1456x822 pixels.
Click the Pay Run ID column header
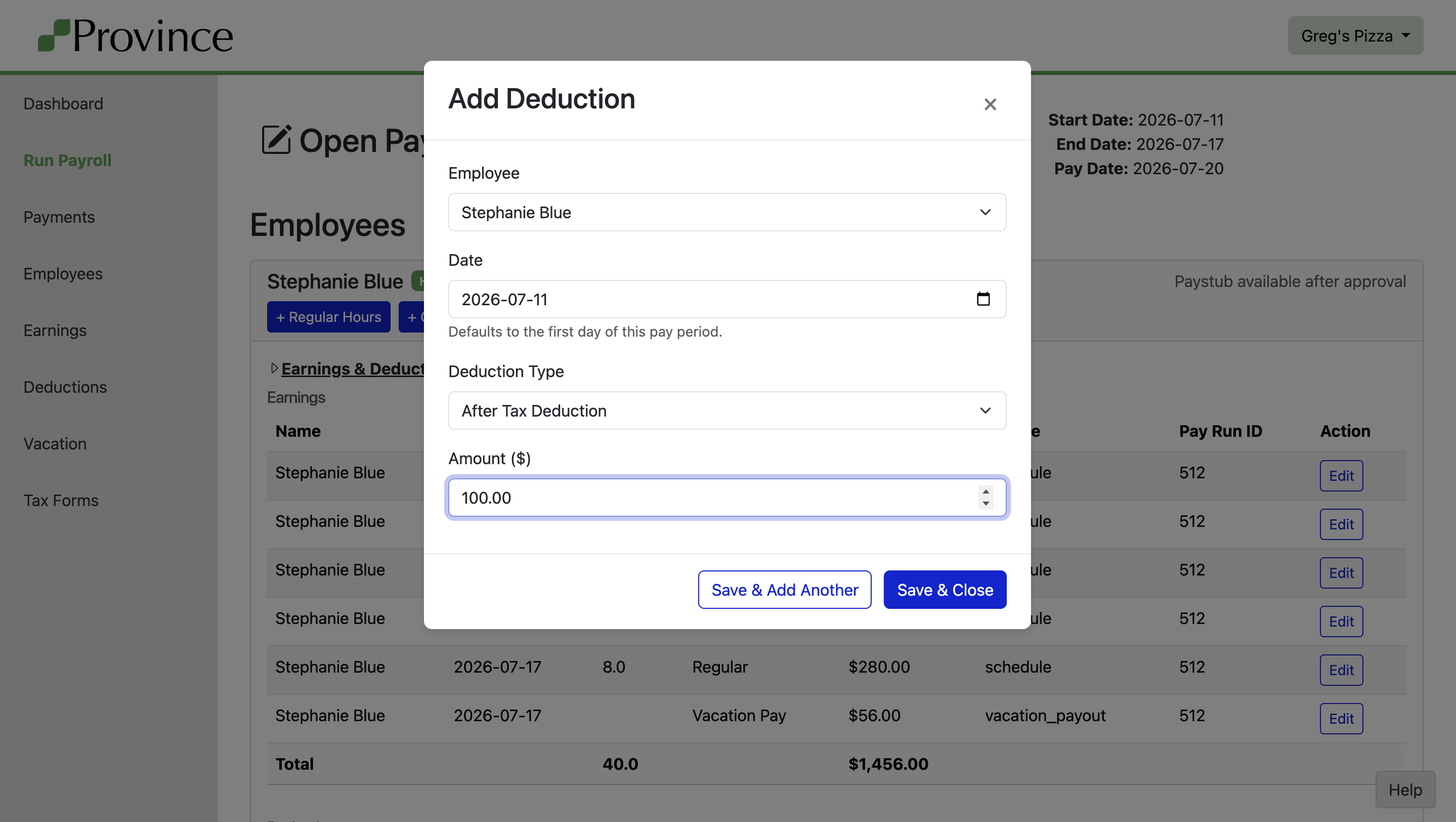tap(1220, 431)
